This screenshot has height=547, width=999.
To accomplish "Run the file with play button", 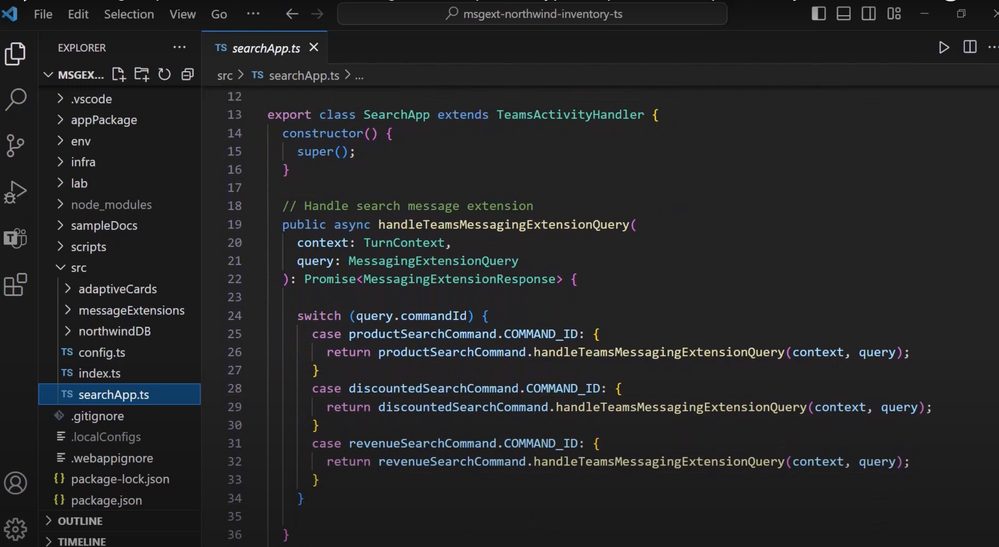I will 943,48.
